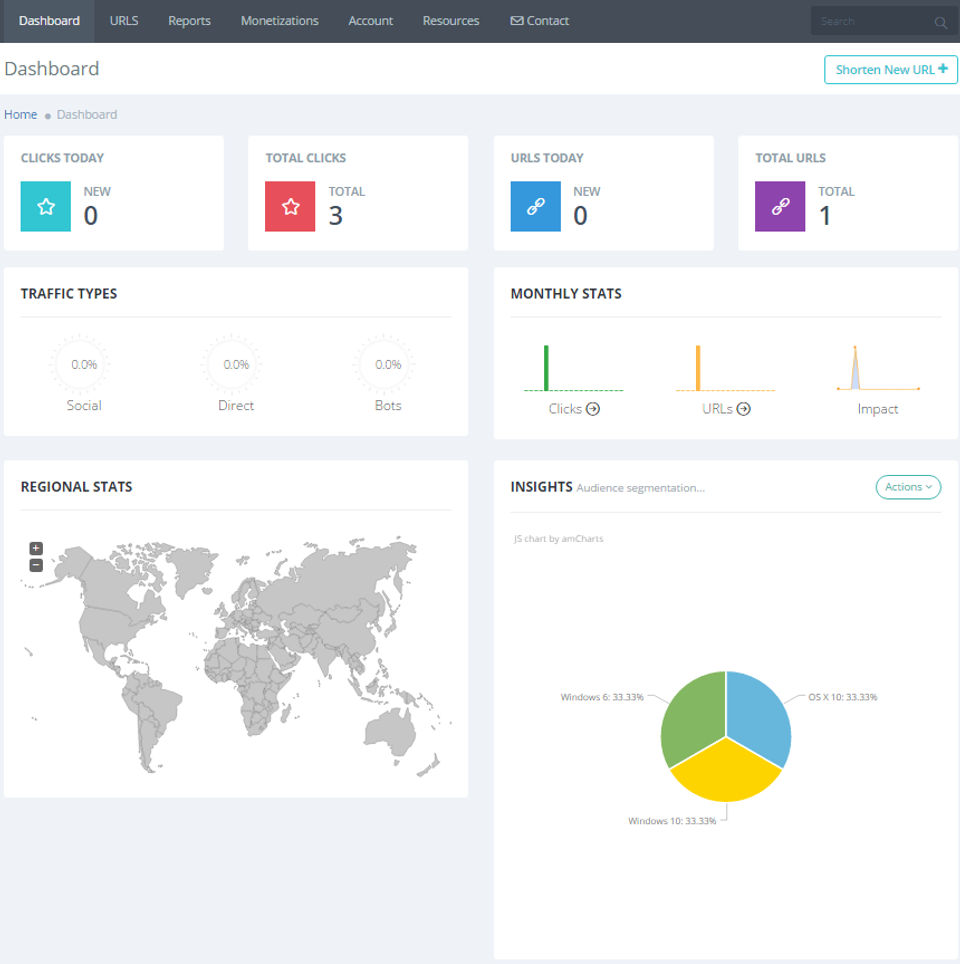960x964 pixels.
Task: Expand the Actions dropdown in Insights
Action: tap(908, 487)
